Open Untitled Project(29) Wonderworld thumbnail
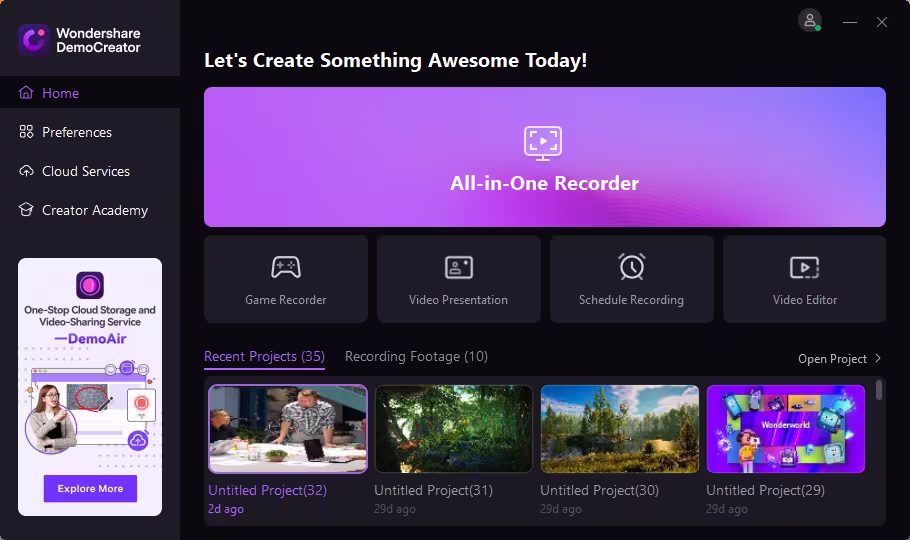The image size is (910, 540). [786, 429]
